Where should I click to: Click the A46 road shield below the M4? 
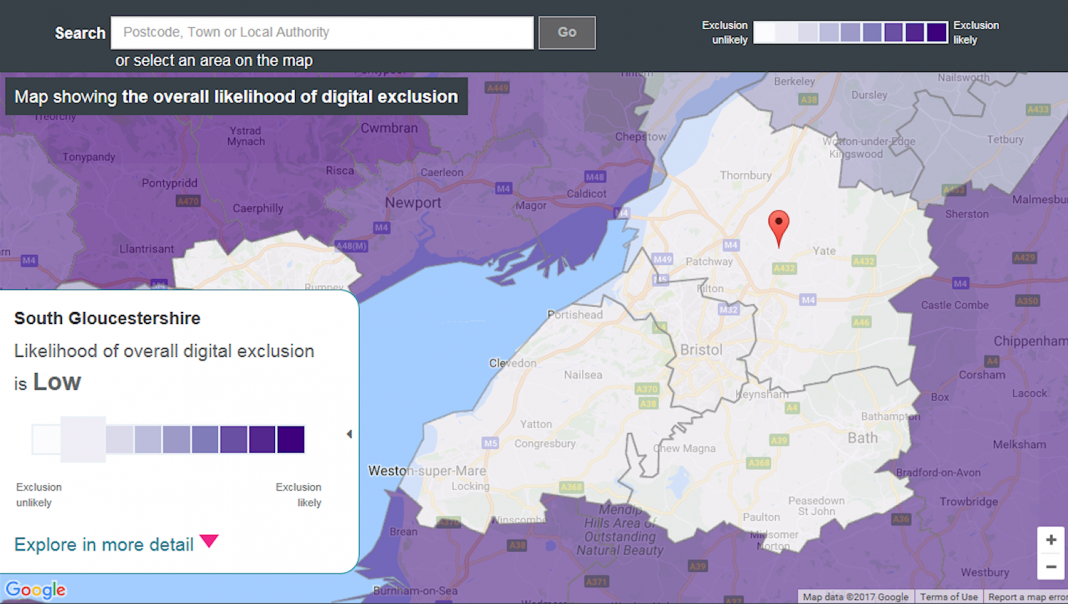pos(861,322)
